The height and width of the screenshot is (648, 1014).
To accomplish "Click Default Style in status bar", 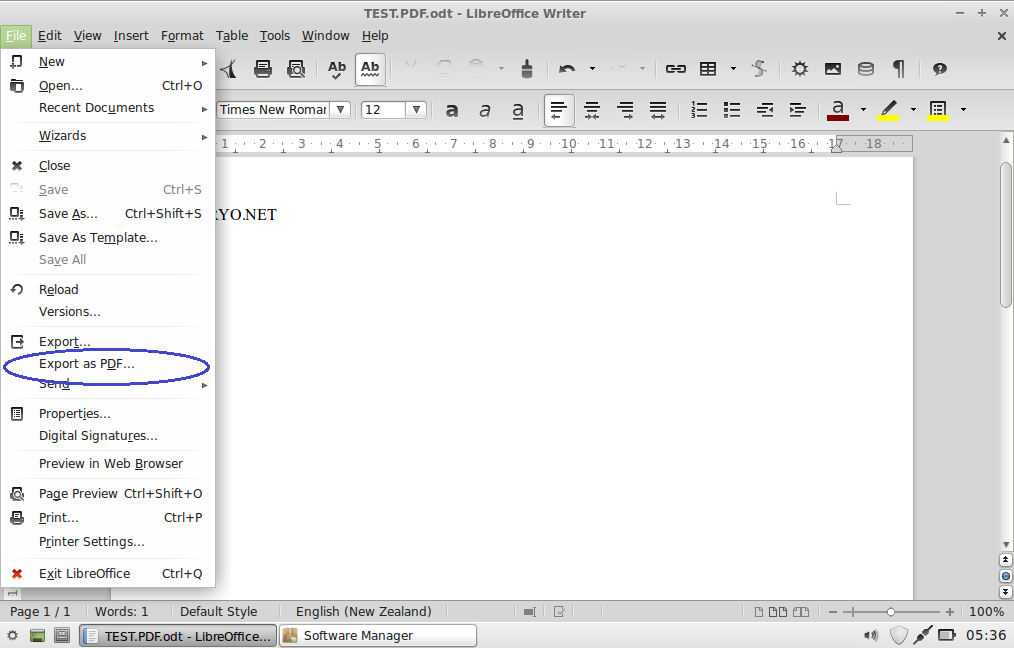I will [219, 612].
